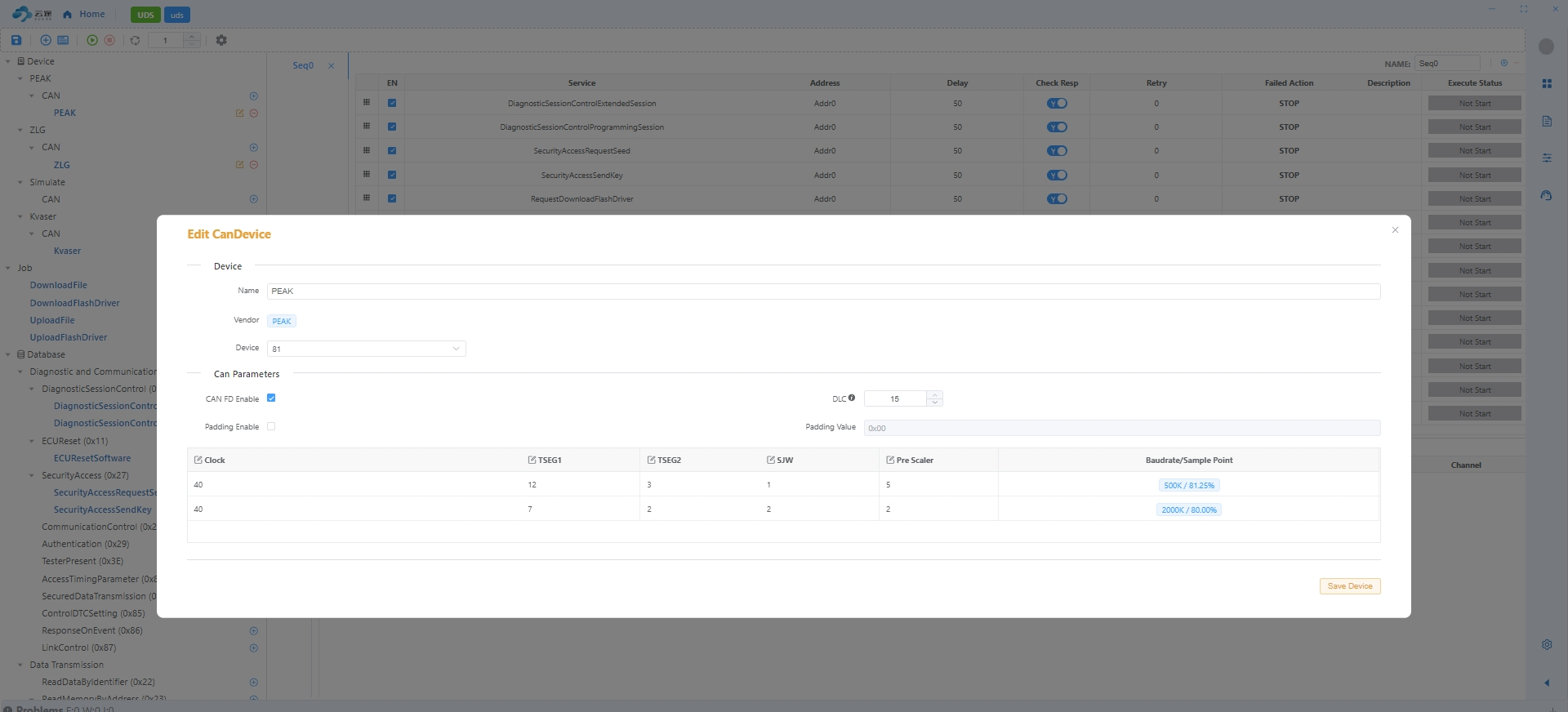1568x712 pixels.
Task: Collapse the Database tree node
Action: tap(8, 354)
